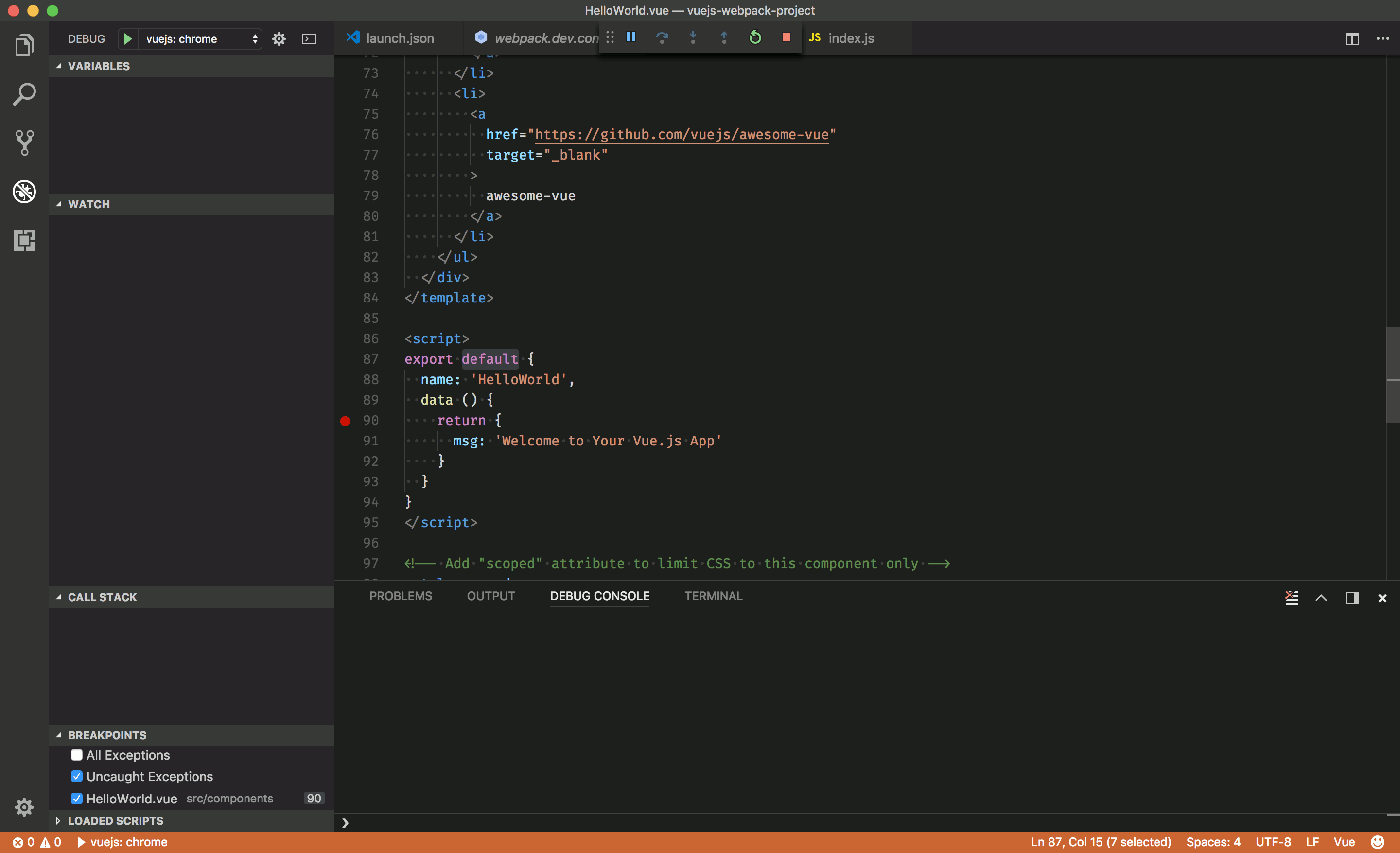Screen dimensions: 1400x853
Task: Click the search sidebar icon
Action: (24, 92)
